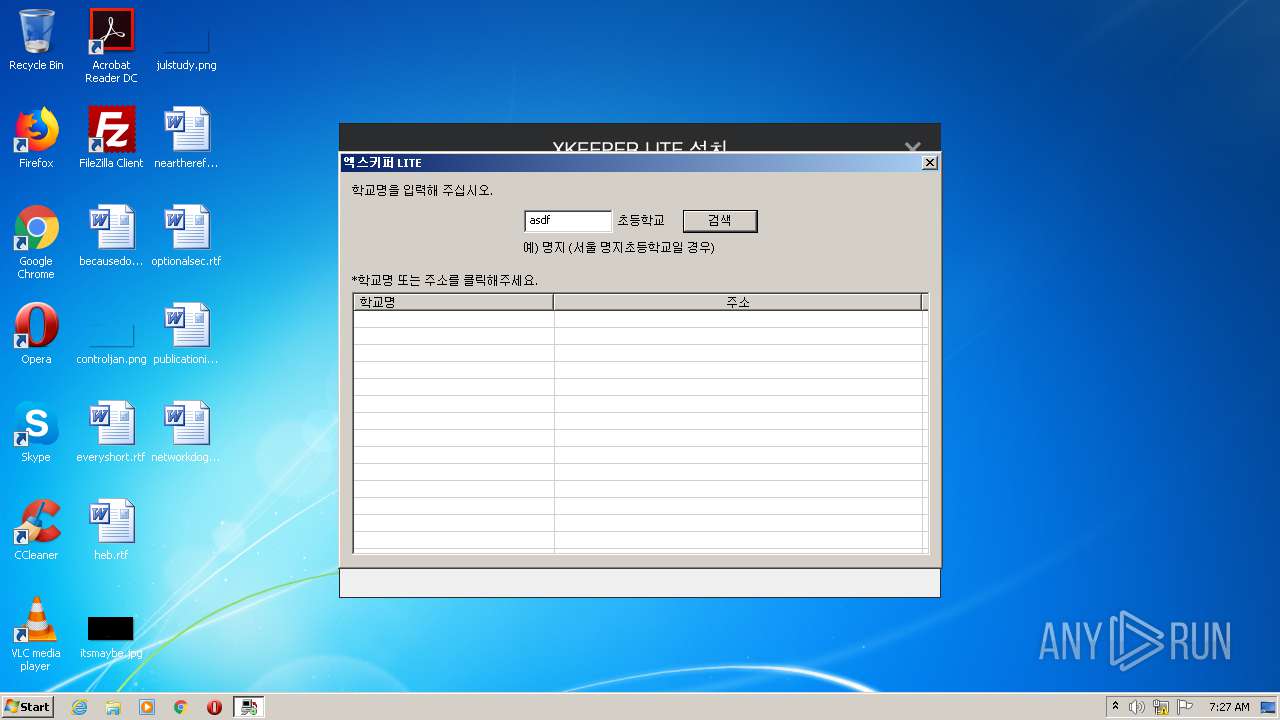This screenshot has height=720, width=1280.
Task: Open FileZilla Client shortcut
Action: pyautogui.click(x=111, y=138)
